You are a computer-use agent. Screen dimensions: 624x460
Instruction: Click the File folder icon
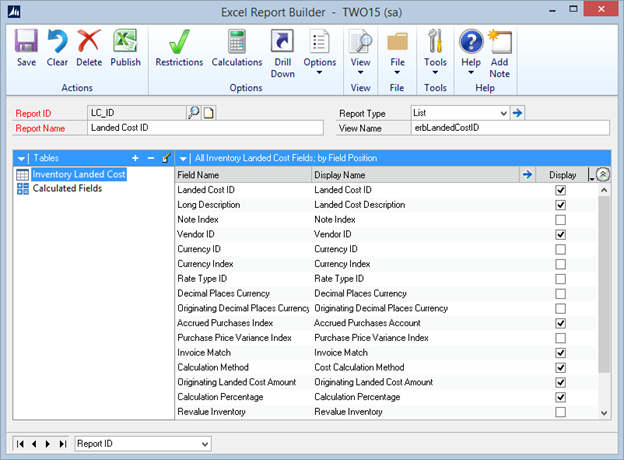(397, 41)
